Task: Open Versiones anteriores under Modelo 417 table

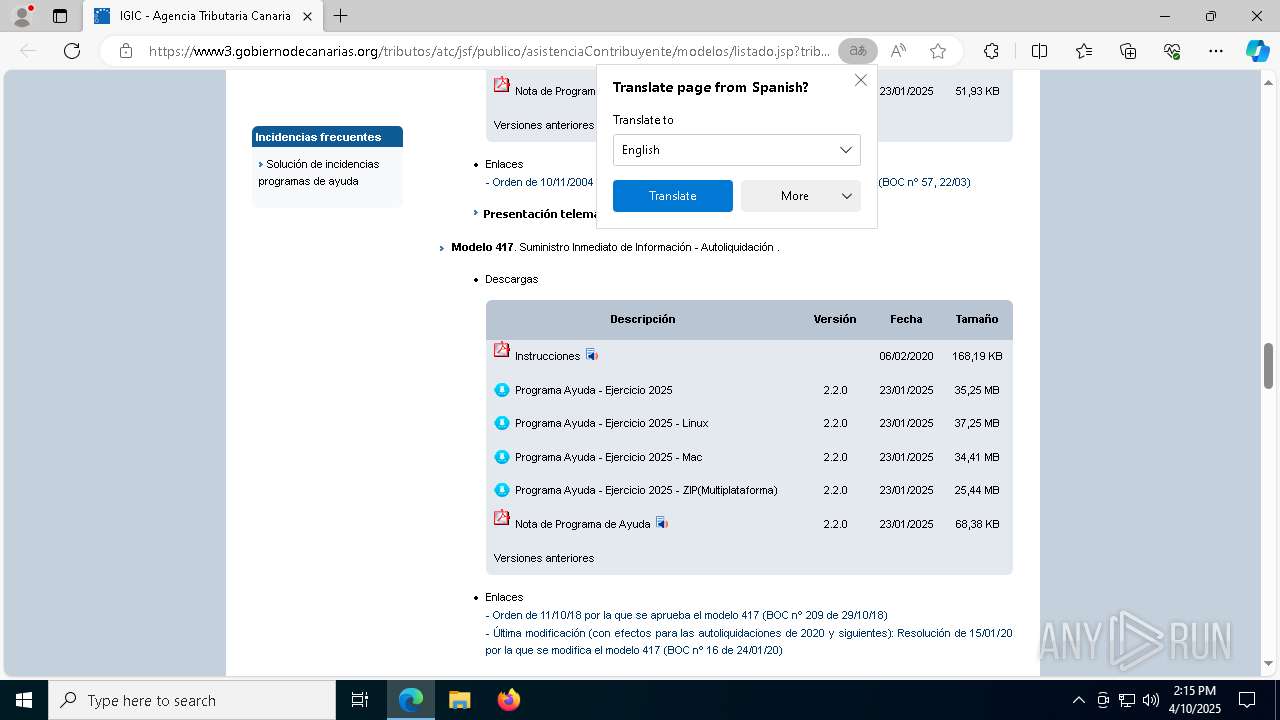Action: (543, 558)
